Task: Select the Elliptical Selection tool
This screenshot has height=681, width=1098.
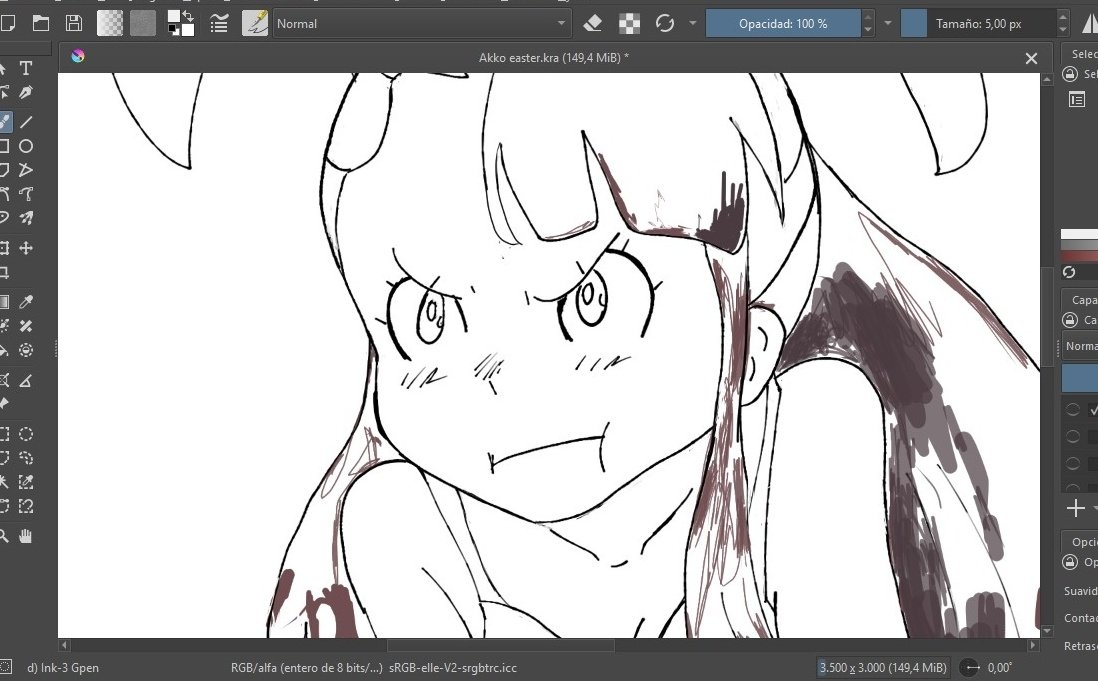Action: point(26,434)
